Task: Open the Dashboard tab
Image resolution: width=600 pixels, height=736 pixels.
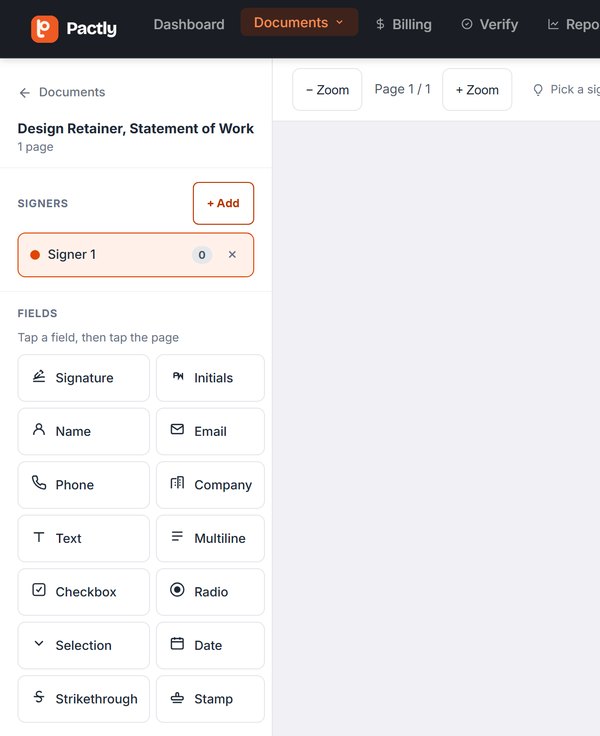Action: pos(189,24)
